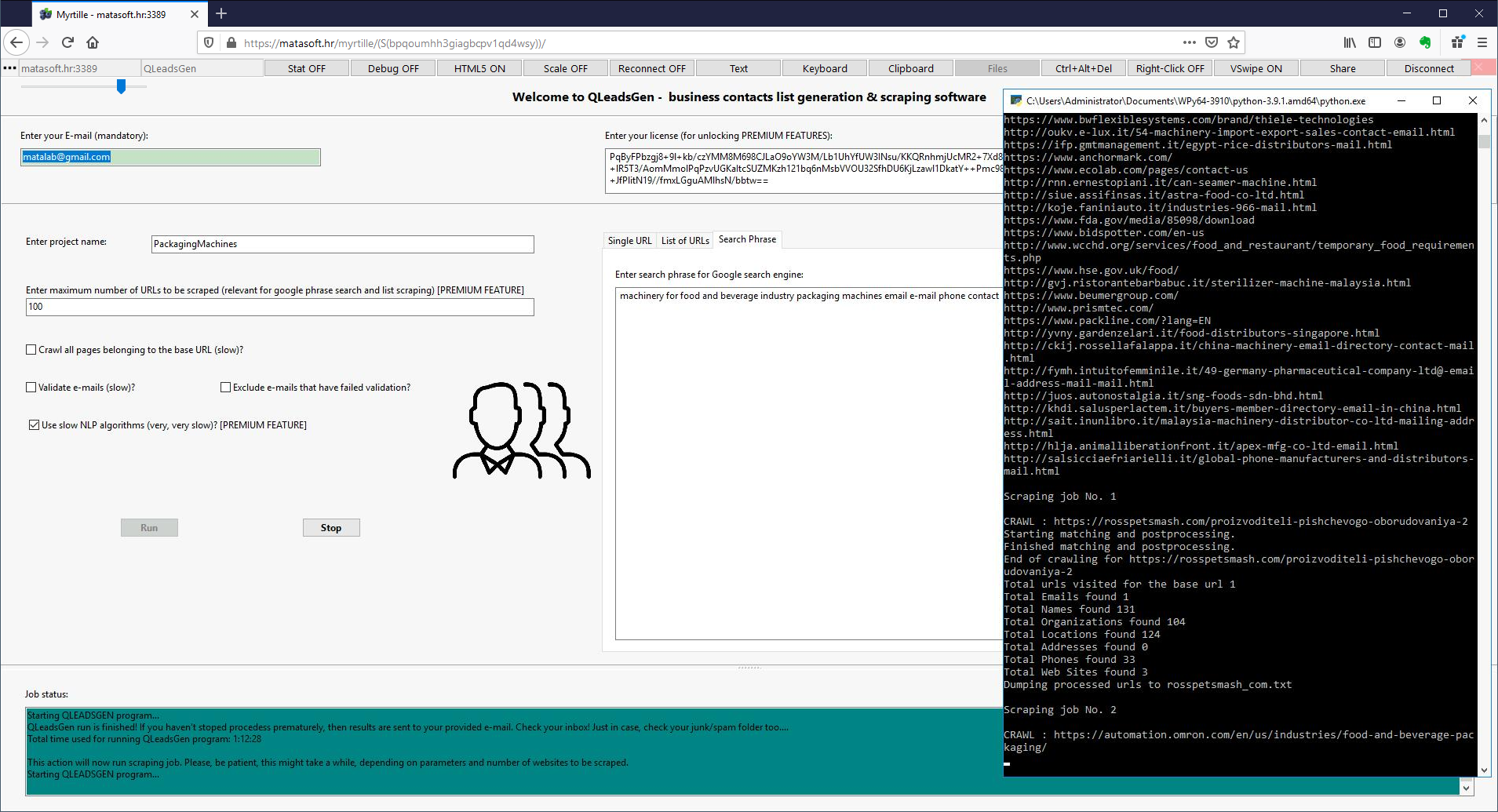Toggle Stat OFF in Myrtille toolbar
1498x812 pixels.
click(307, 68)
